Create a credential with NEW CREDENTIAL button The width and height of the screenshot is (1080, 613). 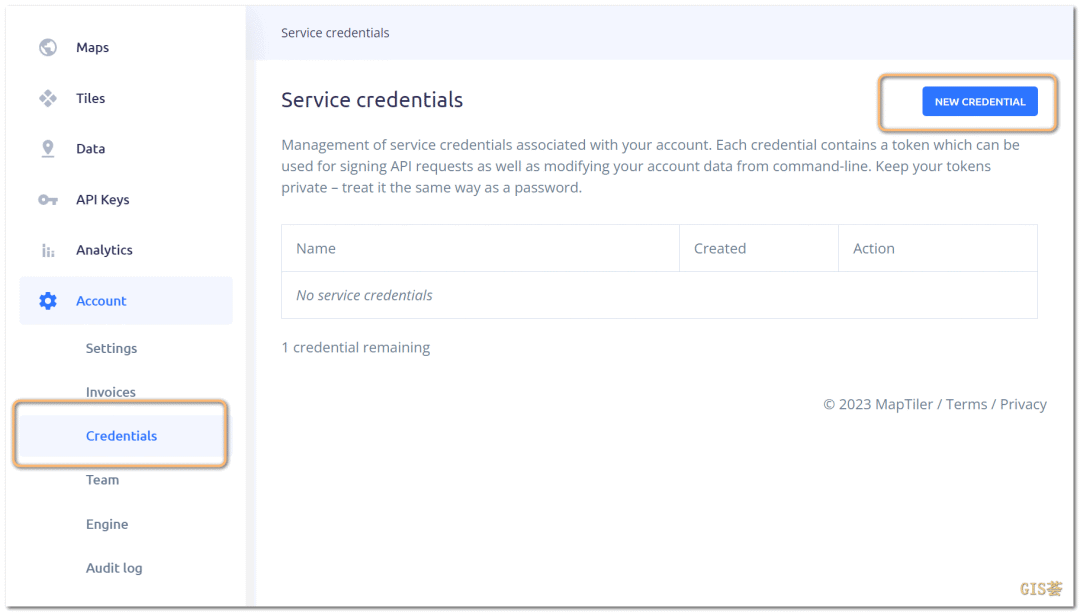point(979,101)
